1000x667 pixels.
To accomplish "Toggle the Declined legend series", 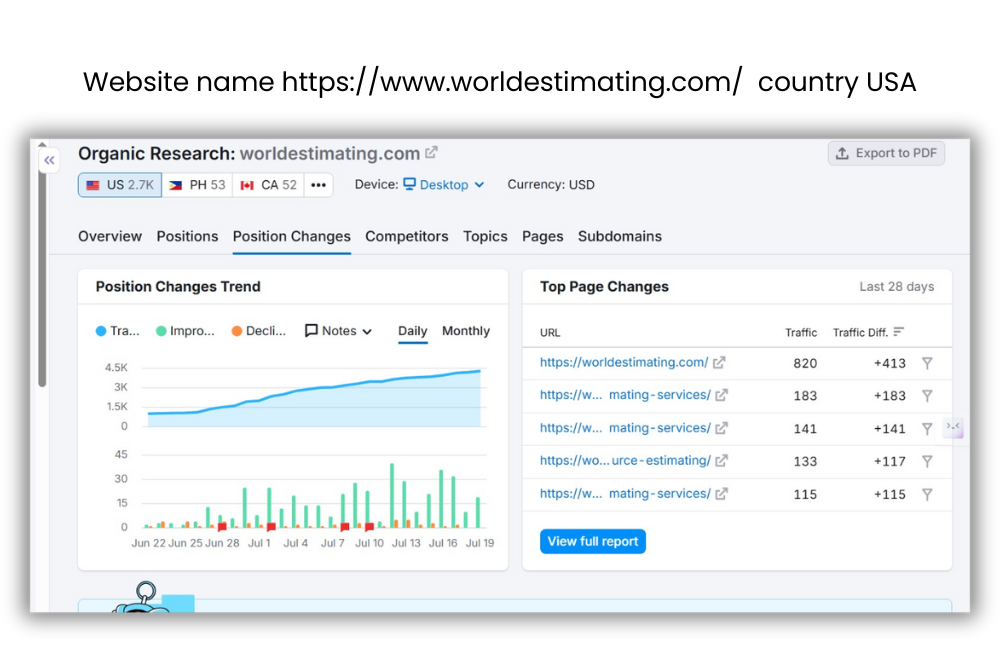I will [x=259, y=331].
